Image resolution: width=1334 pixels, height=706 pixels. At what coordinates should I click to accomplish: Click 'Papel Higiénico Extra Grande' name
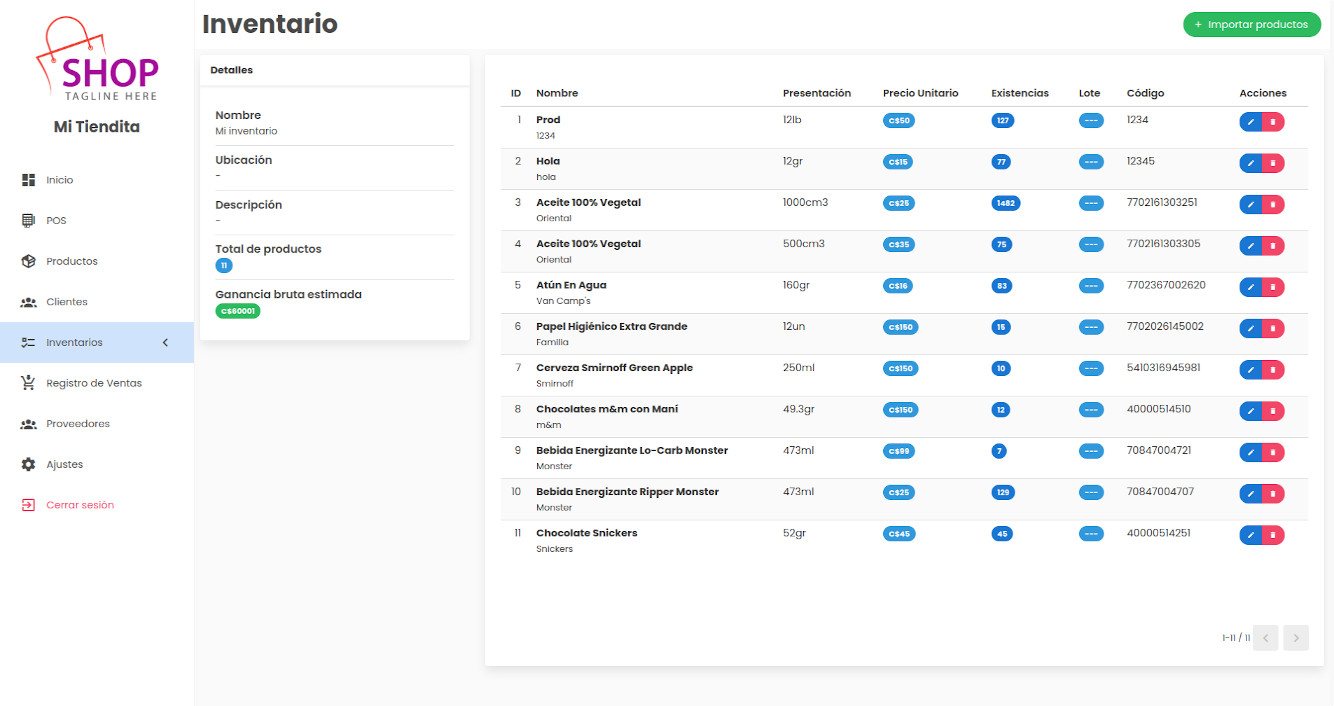click(x=612, y=326)
